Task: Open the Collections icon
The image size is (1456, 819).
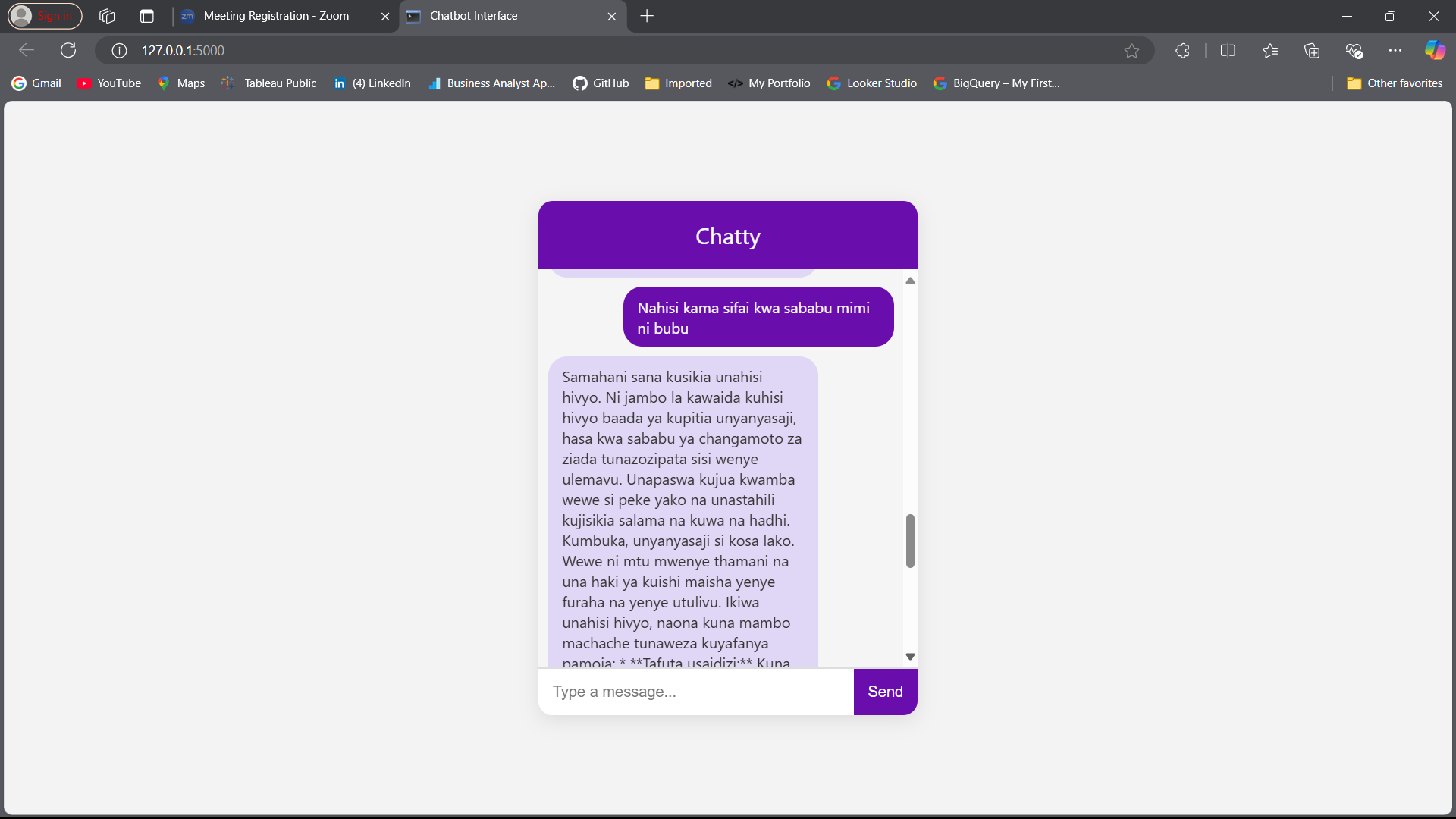Action: (1312, 50)
